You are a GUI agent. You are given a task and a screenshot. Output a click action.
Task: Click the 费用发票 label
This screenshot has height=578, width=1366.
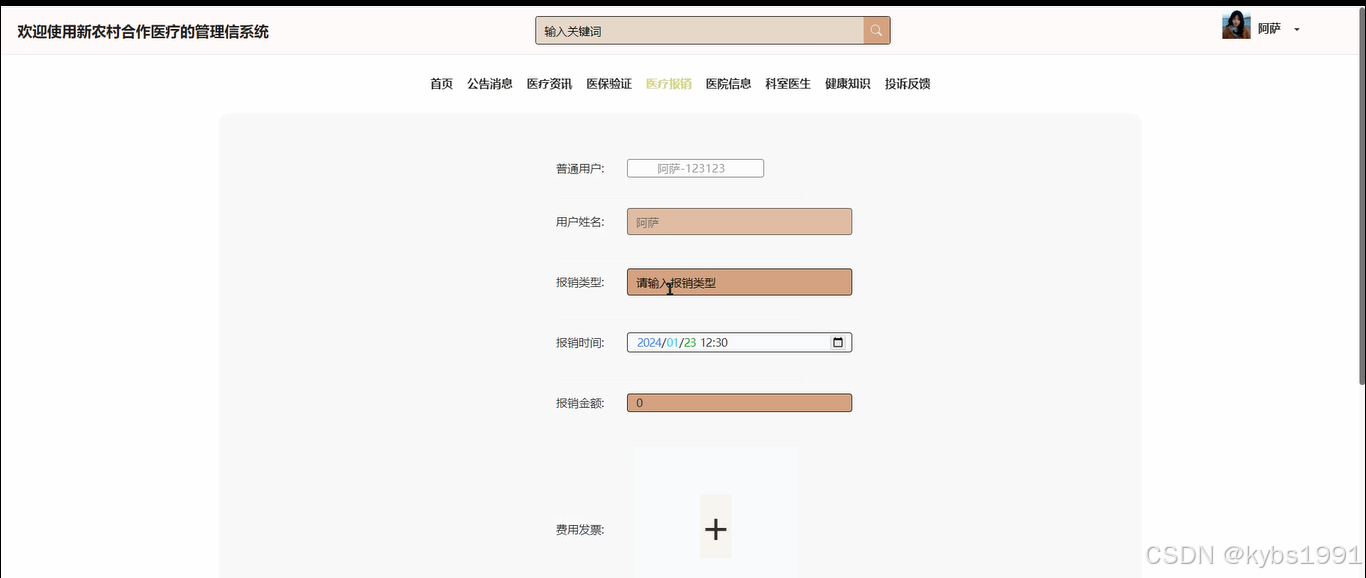(x=580, y=529)
